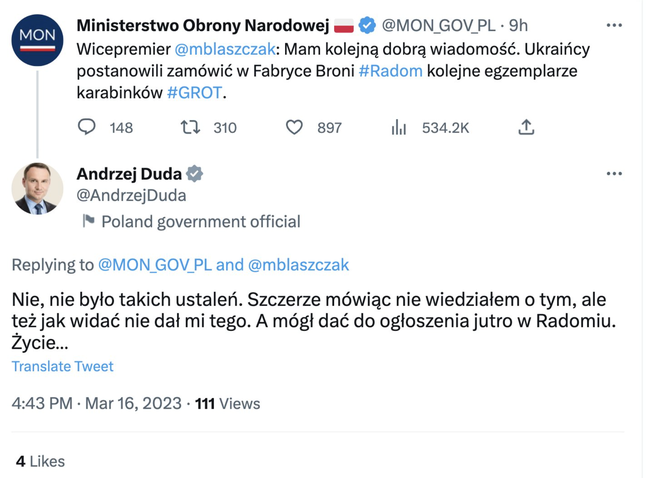
Task: Click the tweet timestamp 4:43 PM · Mar 16, 2023
Action: pos(97,403)
